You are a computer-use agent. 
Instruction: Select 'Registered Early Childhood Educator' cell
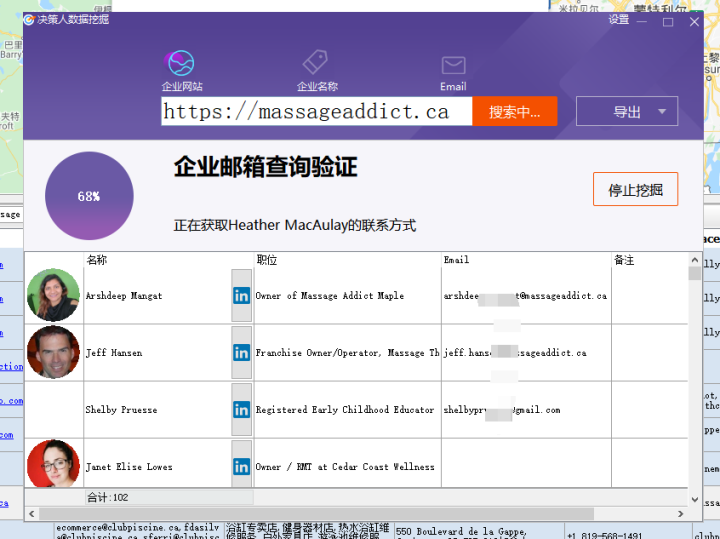(x=348, y=410)
